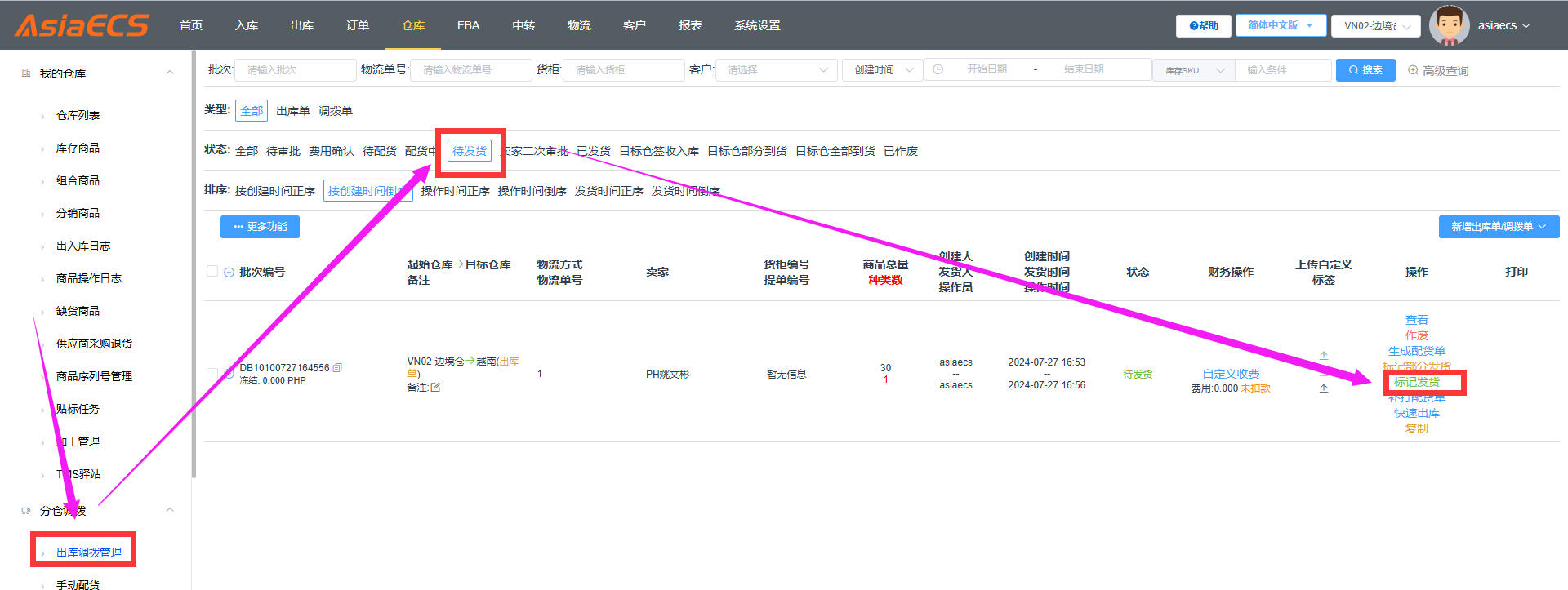Open the 物流 top menu
Image resolution: width=1568 pixels, height=590 pixels.
(579, 26)
